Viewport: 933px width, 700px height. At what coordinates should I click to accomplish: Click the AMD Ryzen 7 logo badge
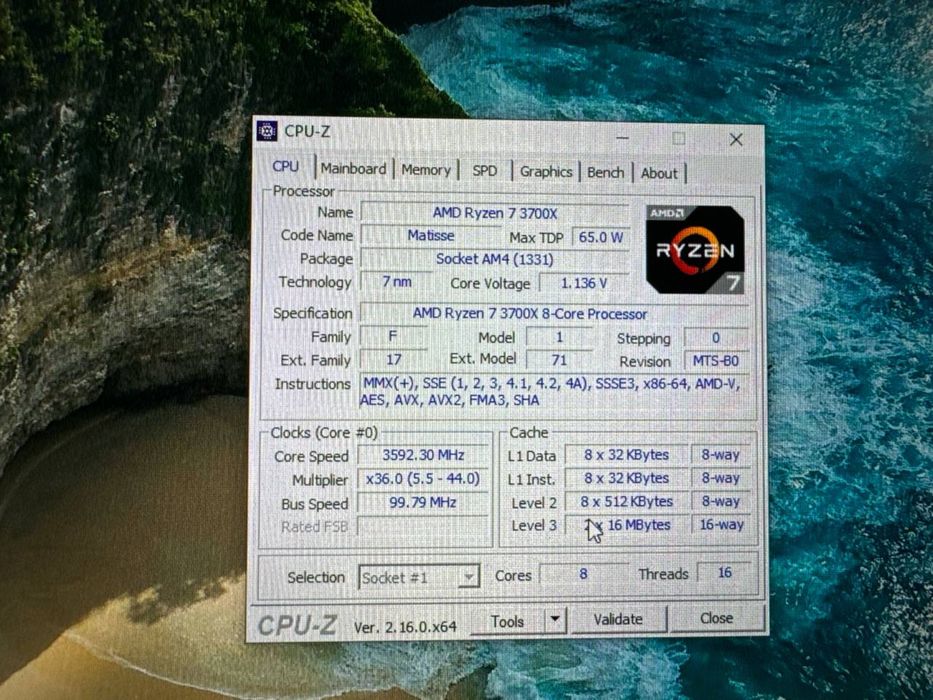(695, 249)
